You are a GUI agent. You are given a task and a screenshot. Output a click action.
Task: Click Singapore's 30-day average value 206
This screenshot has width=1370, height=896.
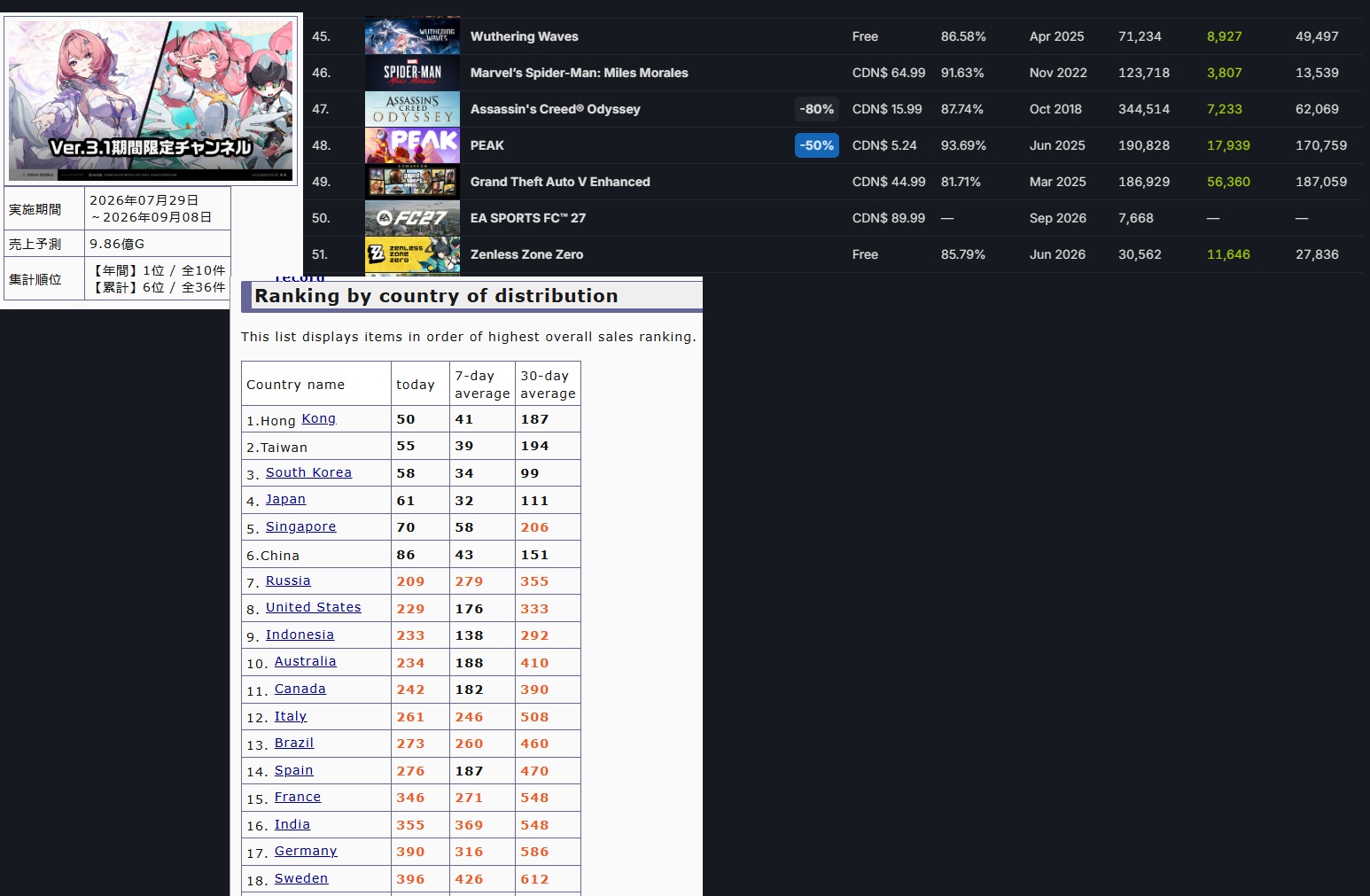(x=534, y=527)
